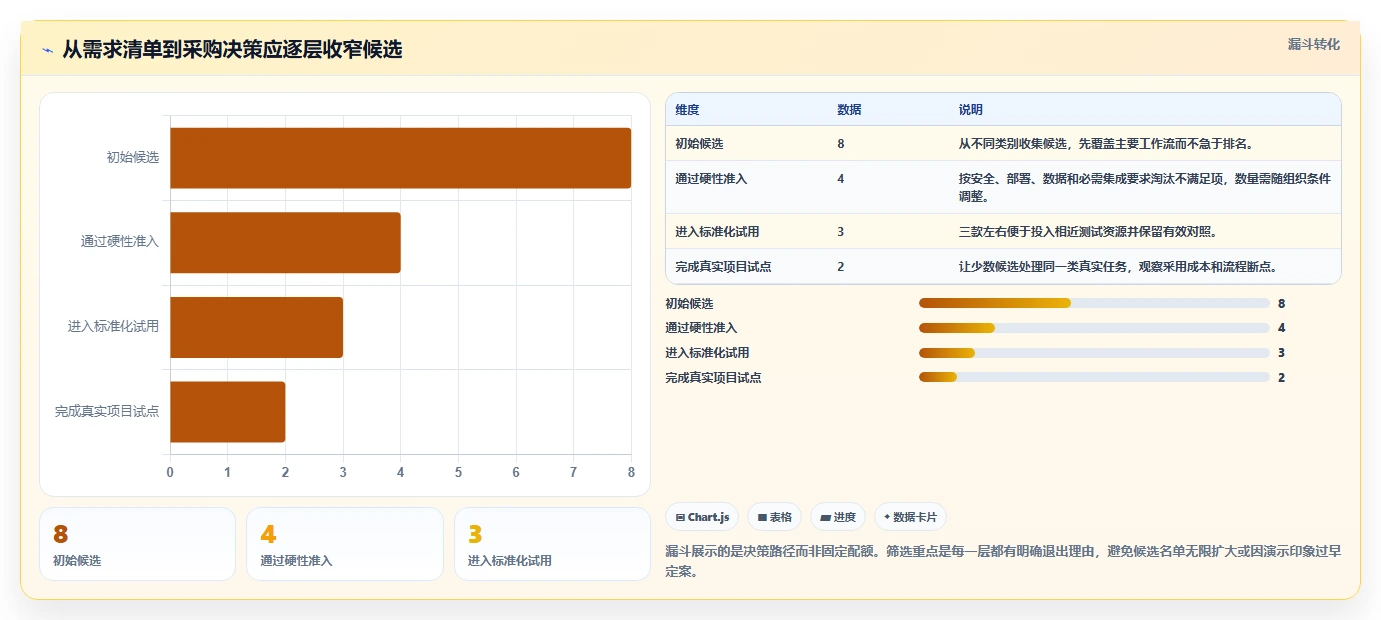Image resolution: width=1381 pixels, height=620 pixels.
Task: Click the value 8 beside the progress bar
Action: (1281, 303)
